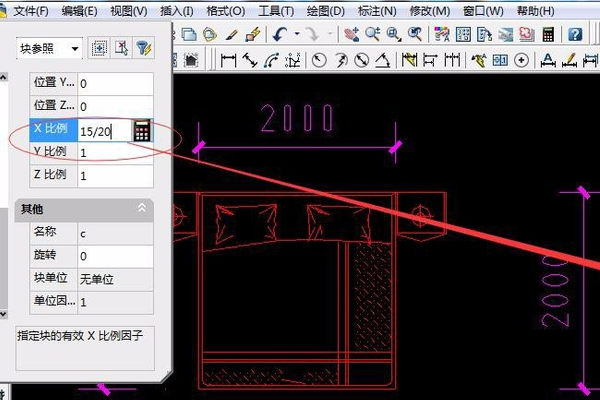Open the calculator icon in top toolbar

click(548, 34)
